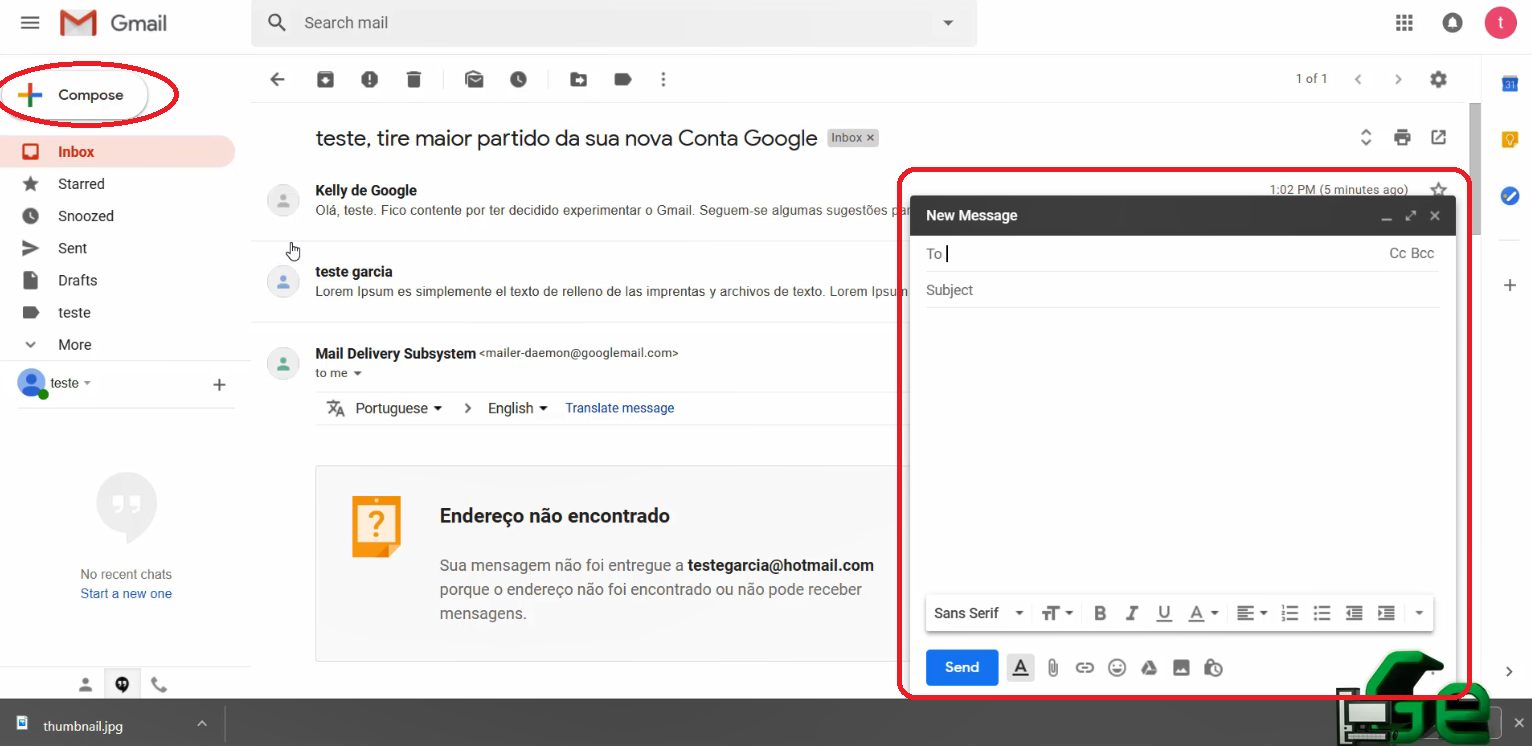Open conversation in new window
The image size is (1532, 746).
pyautogui.click(x=1439, y=138)
